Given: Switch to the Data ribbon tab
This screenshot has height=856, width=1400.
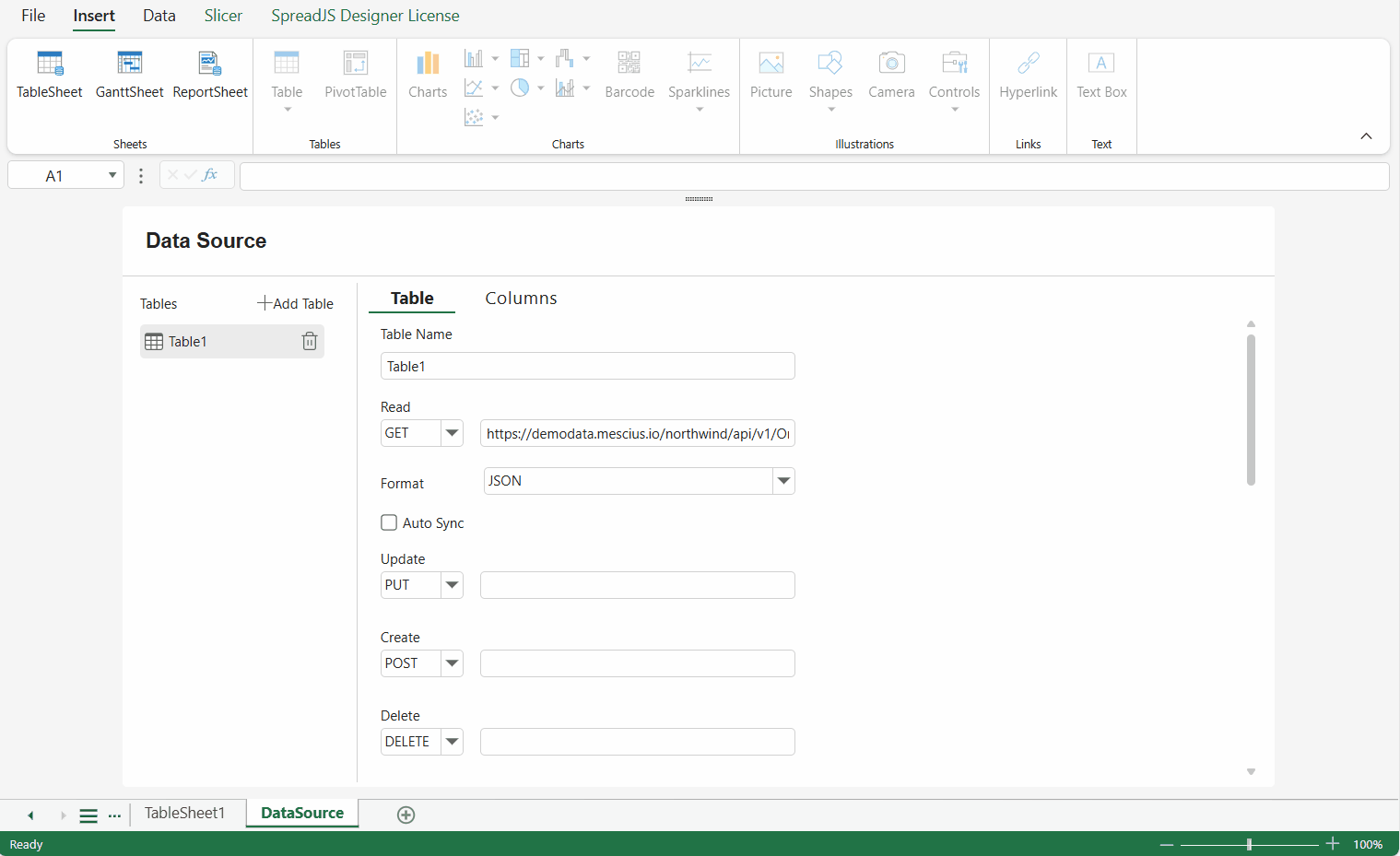Looking at the screenshot, I should coord(159,16).
